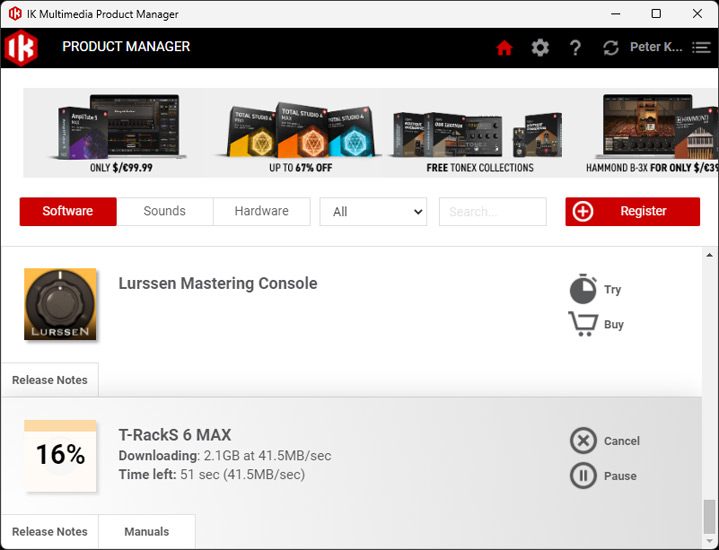The width and height of the screenshot is (719, 550).
Task: Click the Try stopwatch icon for Lurssen
Action: point(583,290)
